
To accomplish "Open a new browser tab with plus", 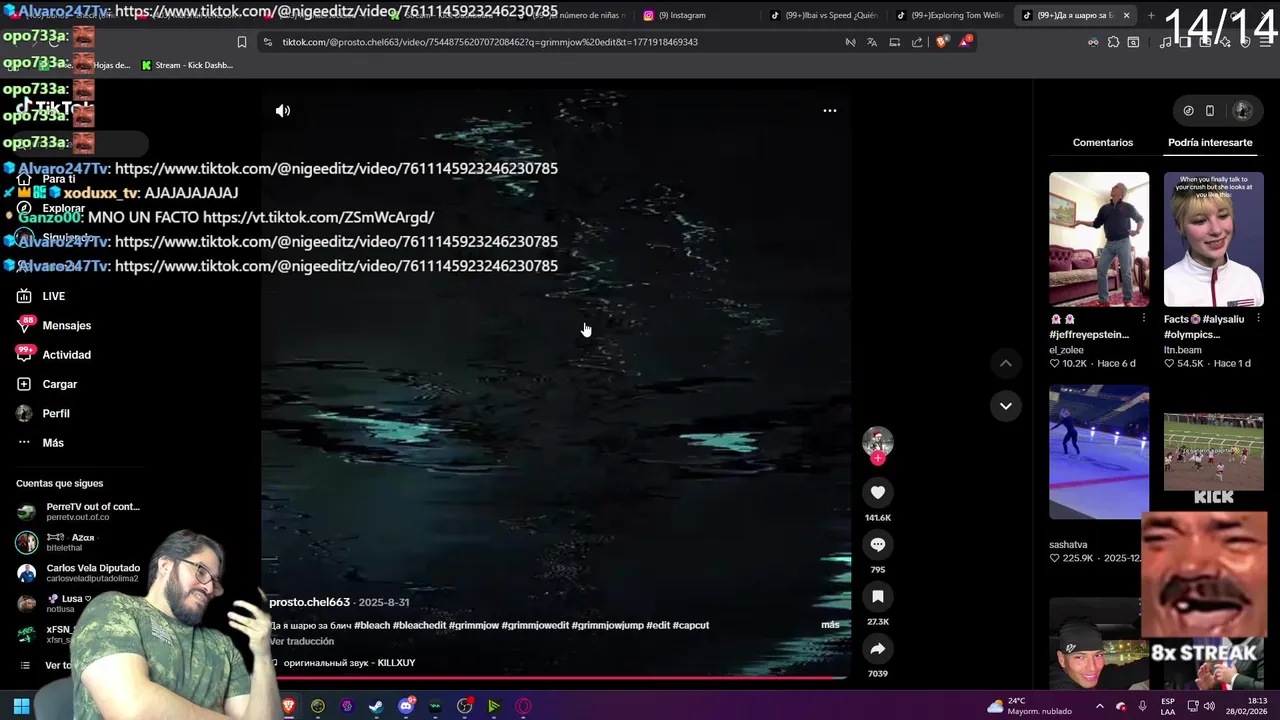I will click(1150, 15).
